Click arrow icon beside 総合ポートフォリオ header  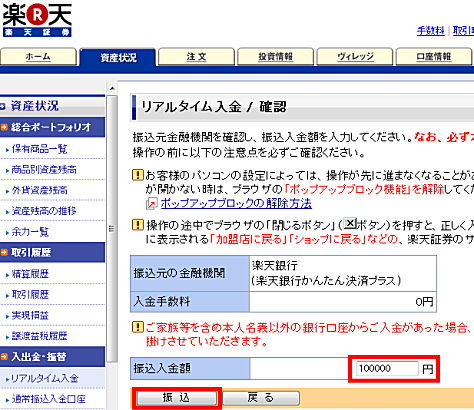point(4,127)
